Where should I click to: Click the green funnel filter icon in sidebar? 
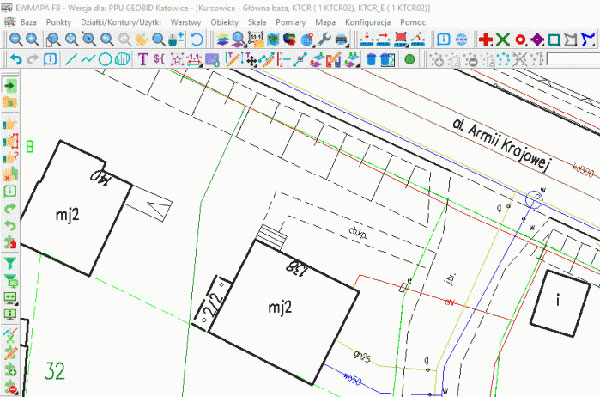click(x=10, y=263)
